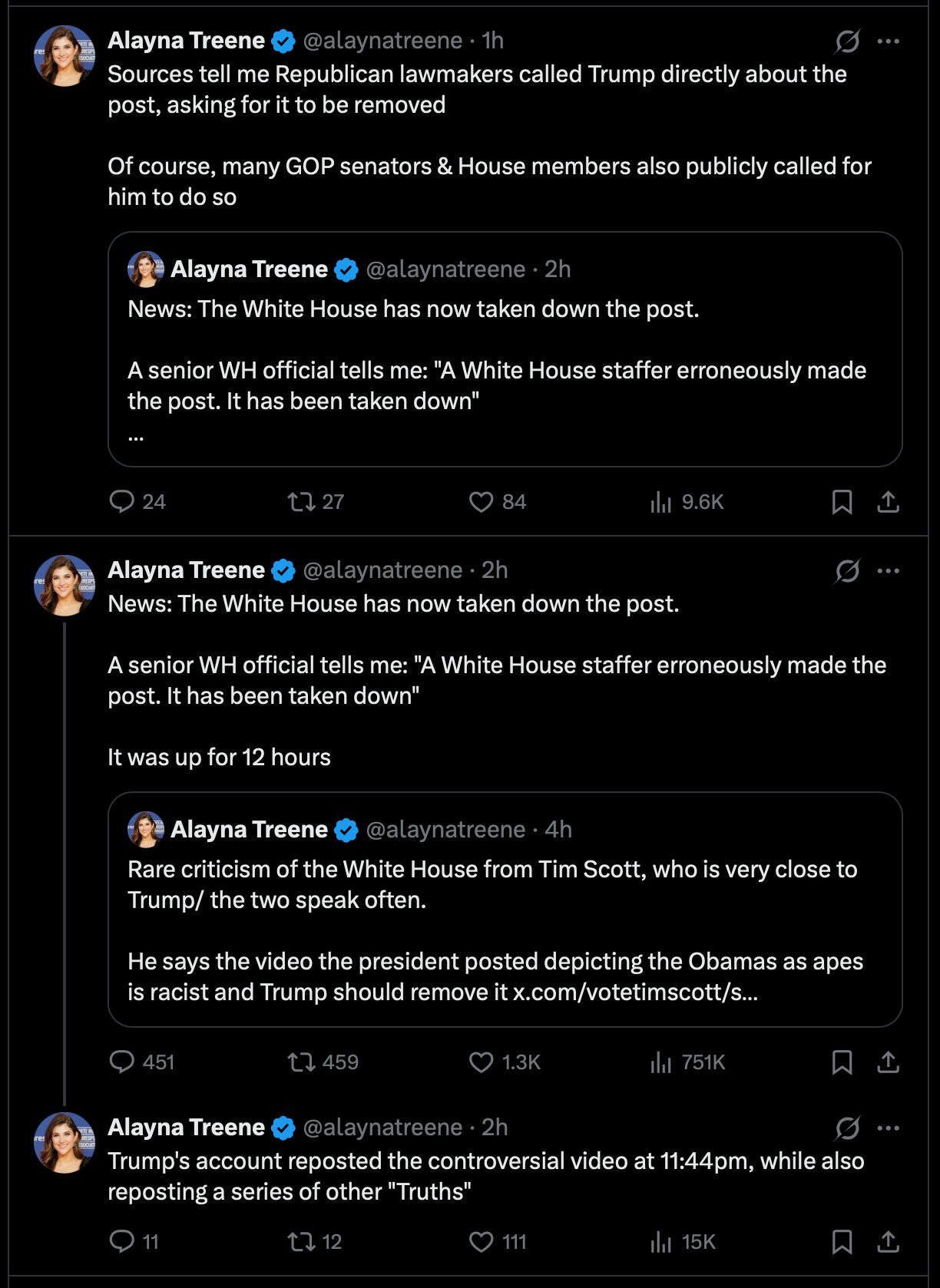
Task: Open more options on the 12 hours post
Action: (888, 570)
